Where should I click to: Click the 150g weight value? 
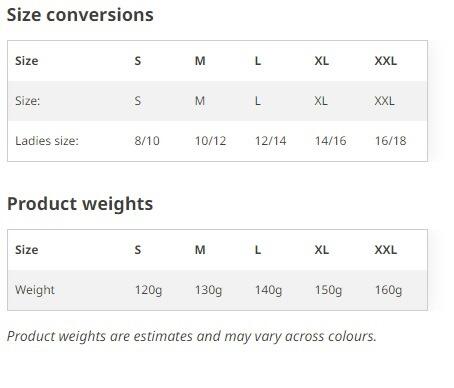pyautogui.click(x=328, y=290)
